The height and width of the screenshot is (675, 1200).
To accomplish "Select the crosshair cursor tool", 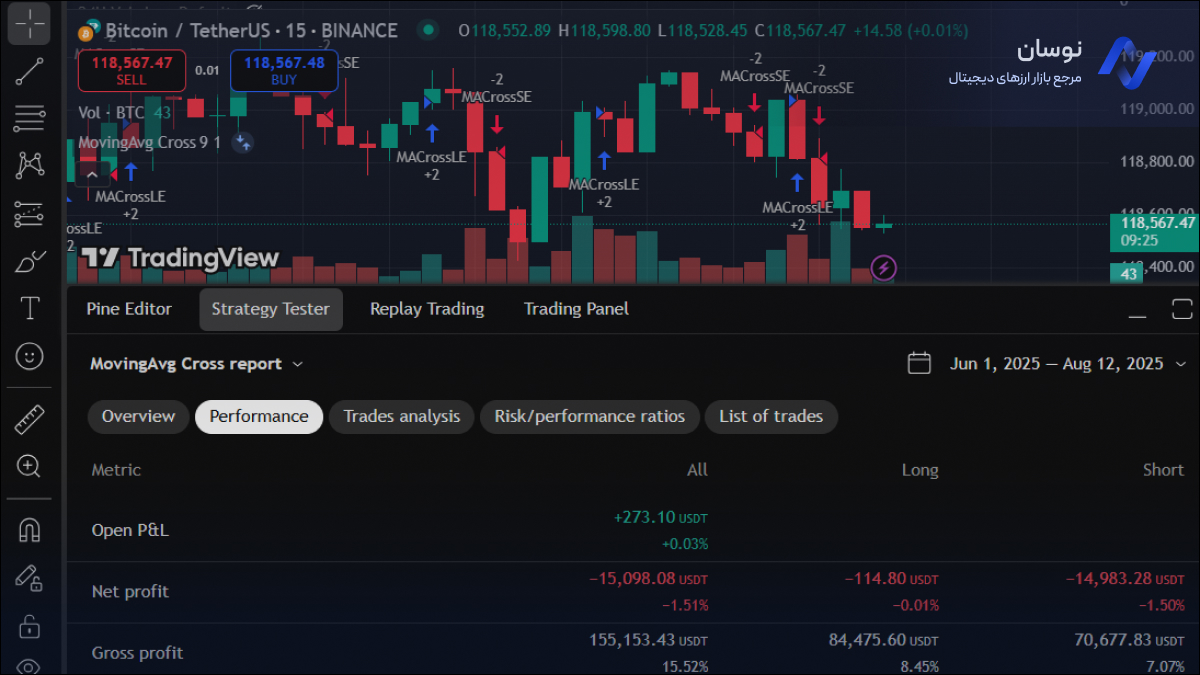I will 30,24.
